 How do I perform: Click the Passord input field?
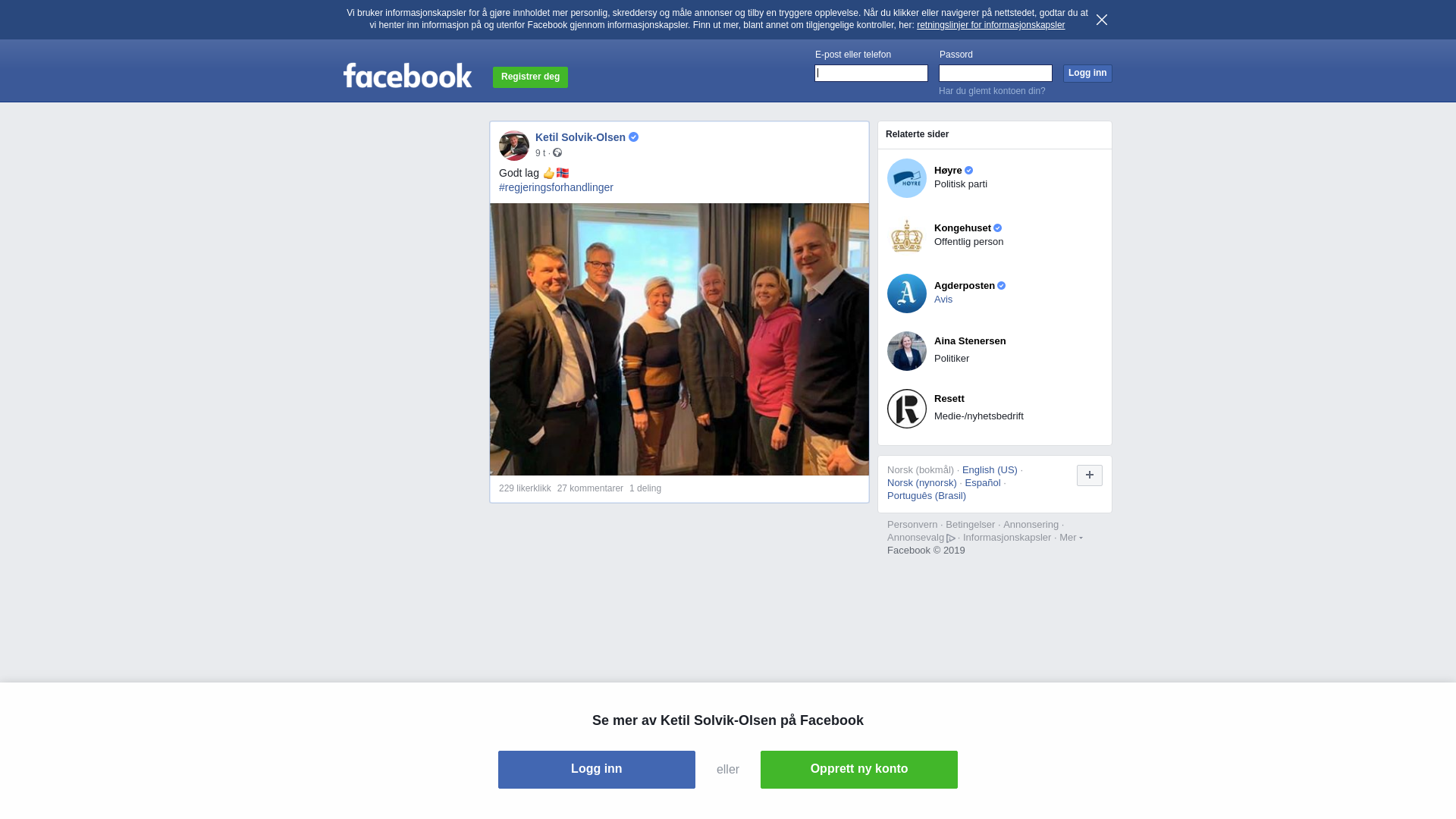pos(996,73)
